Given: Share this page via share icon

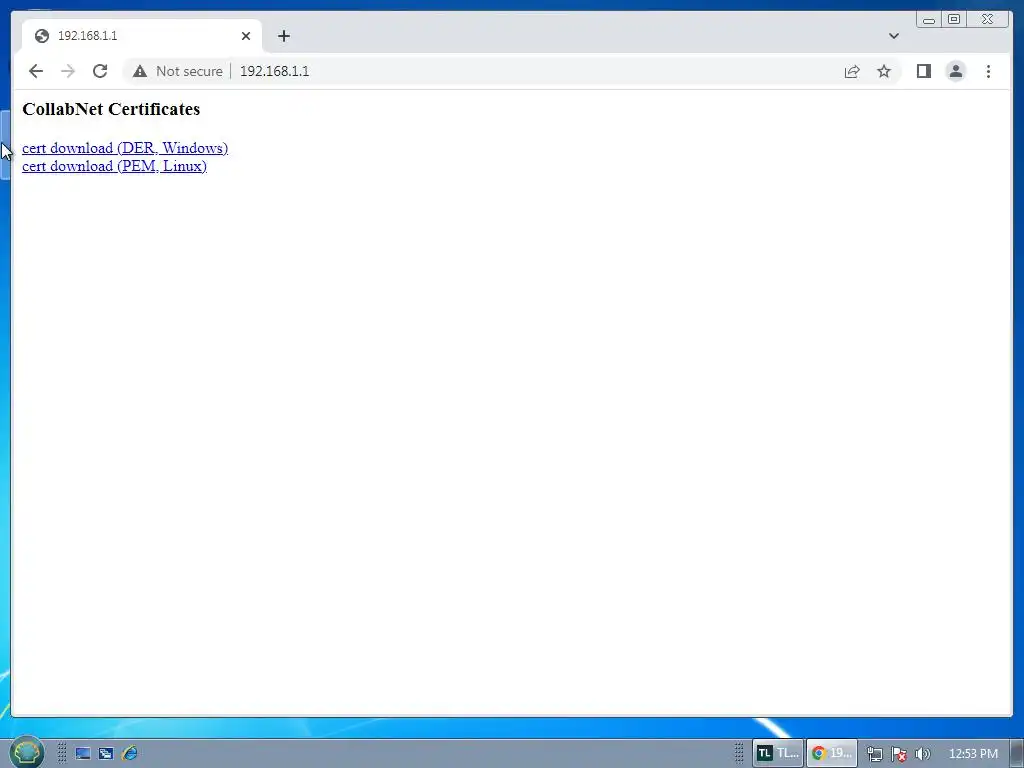Looking at the screenshot, I should (x=852, y=71).
